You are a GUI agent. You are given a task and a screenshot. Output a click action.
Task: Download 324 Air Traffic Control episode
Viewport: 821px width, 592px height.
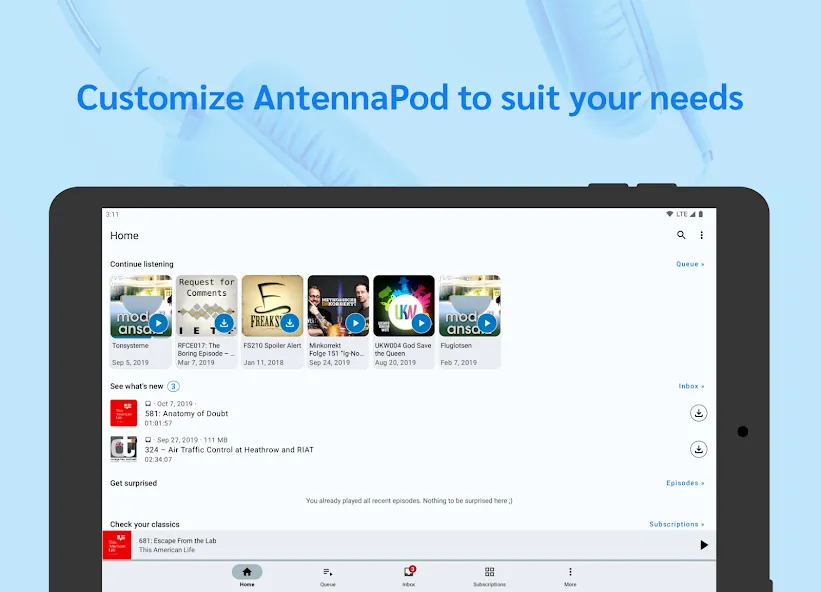click(698, 449)
